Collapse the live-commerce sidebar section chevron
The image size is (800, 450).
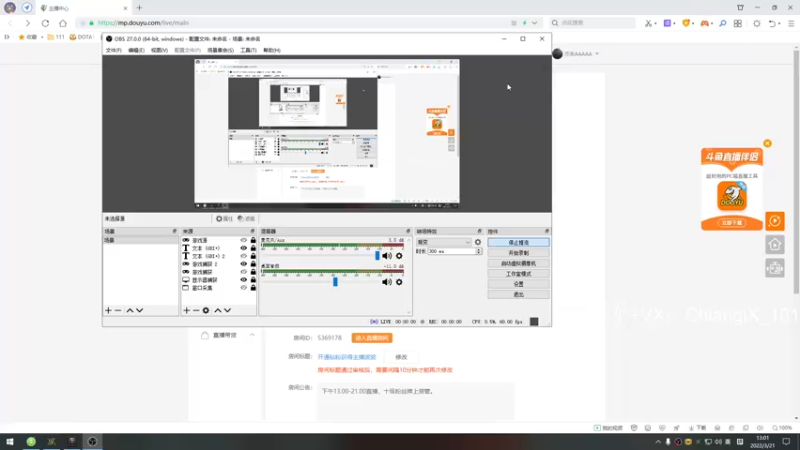pyautogui.click(x=252, y=335)
